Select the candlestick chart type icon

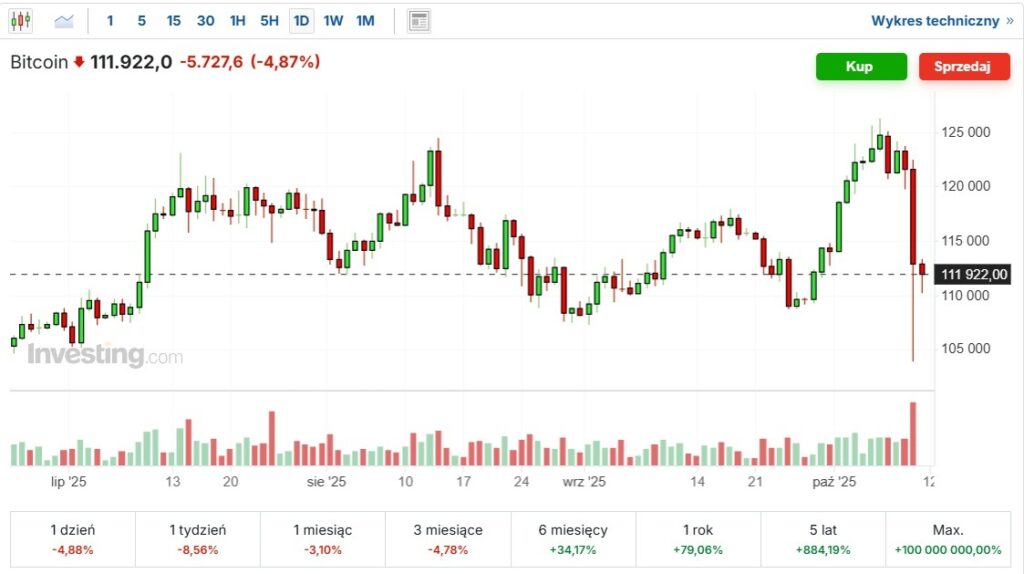click(21, 20)
